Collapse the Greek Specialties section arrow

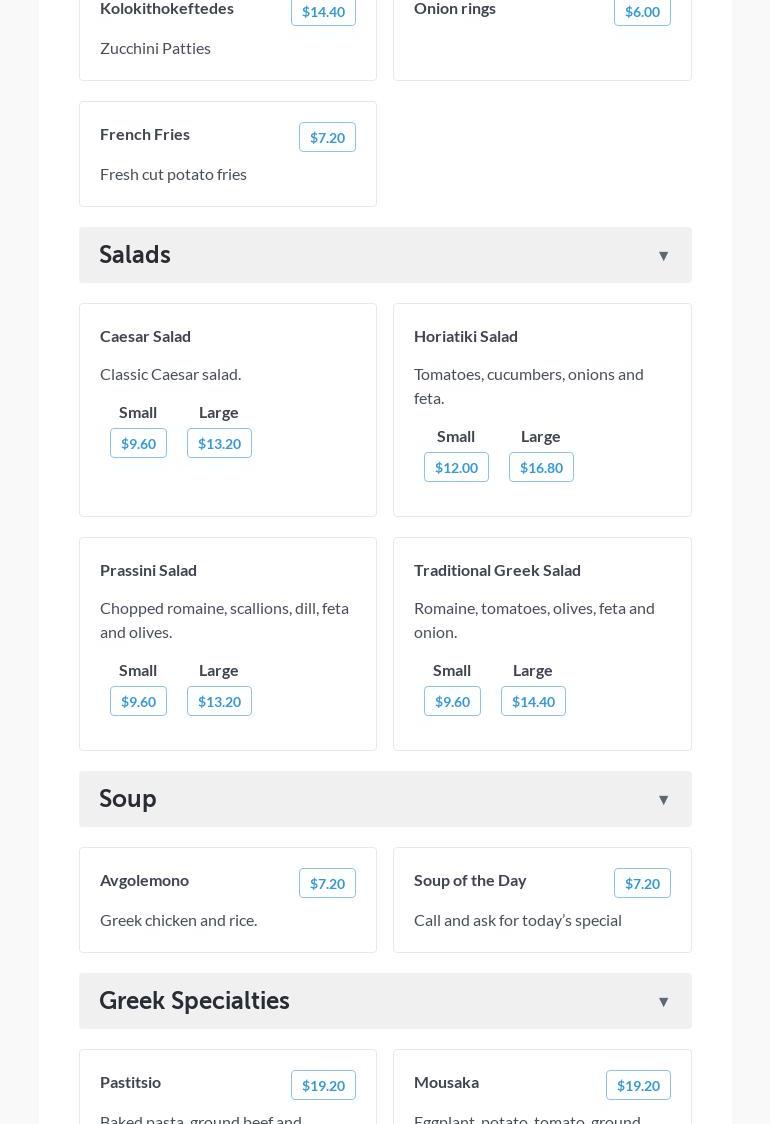coord(663,1002)
